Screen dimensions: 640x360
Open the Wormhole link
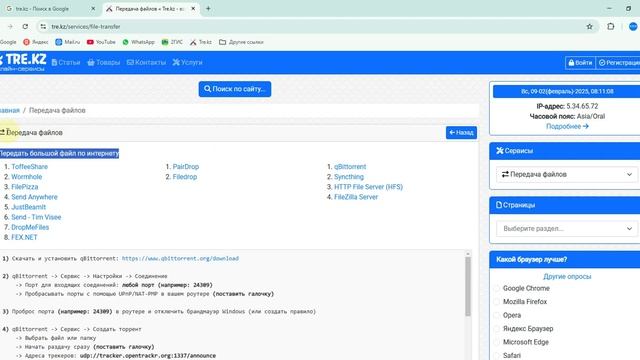pos(27,177)
